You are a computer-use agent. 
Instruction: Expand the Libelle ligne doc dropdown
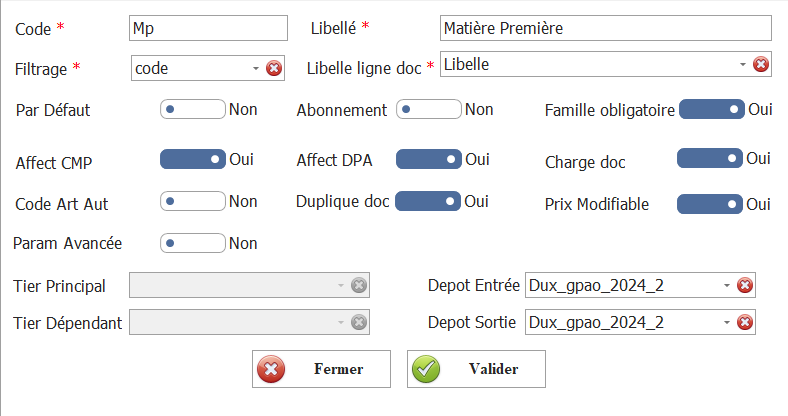coord(743,64)
